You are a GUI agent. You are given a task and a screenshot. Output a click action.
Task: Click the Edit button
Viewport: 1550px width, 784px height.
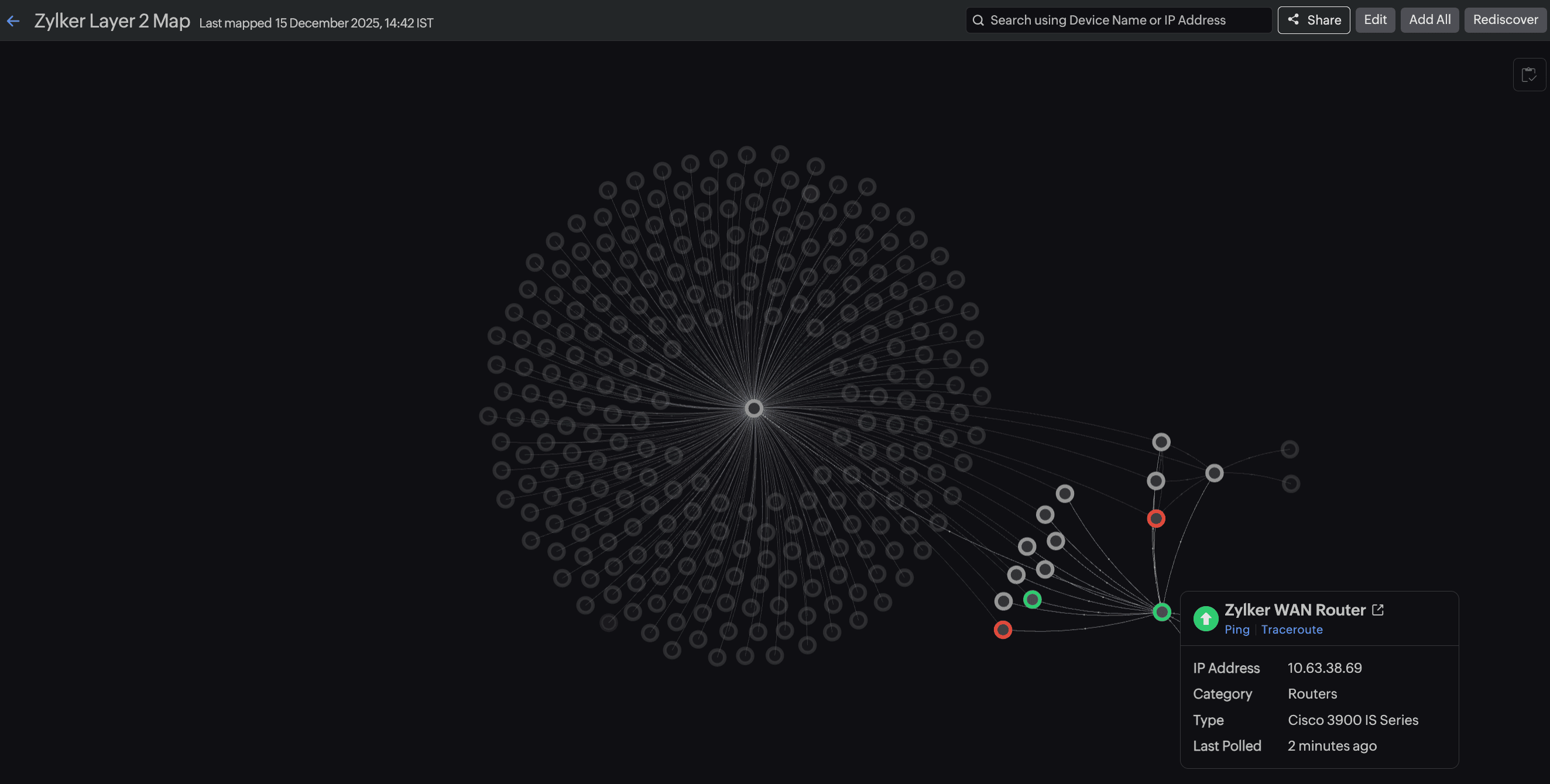tap(1375, 20)
